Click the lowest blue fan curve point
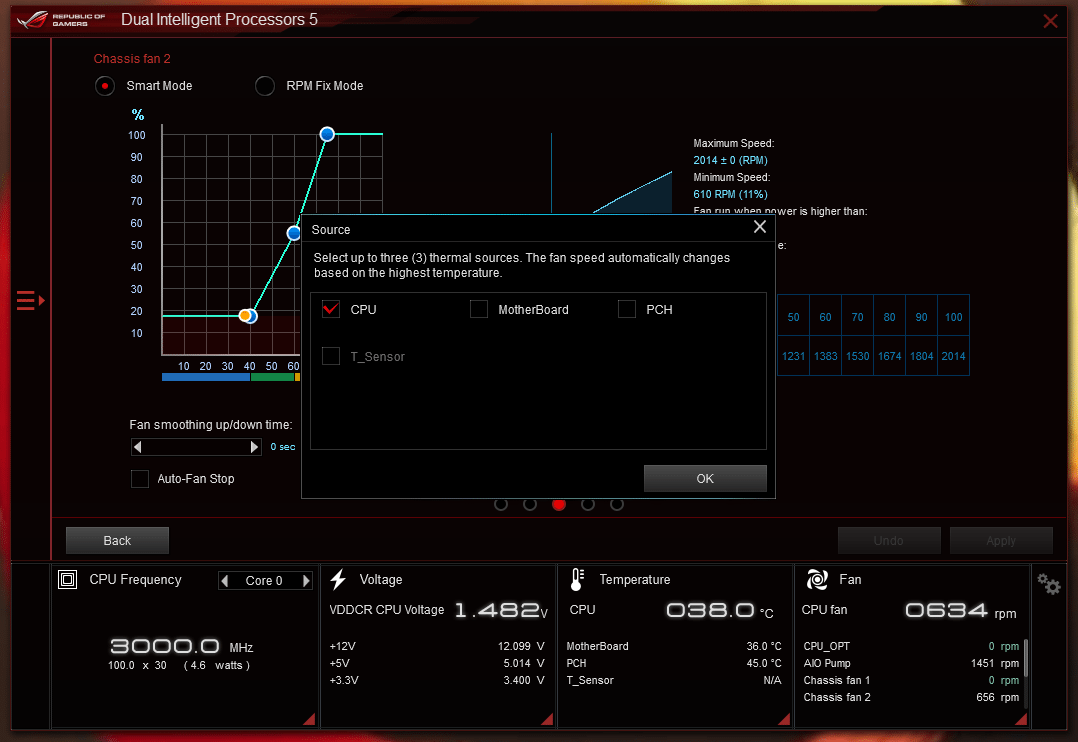 point(252,316)
